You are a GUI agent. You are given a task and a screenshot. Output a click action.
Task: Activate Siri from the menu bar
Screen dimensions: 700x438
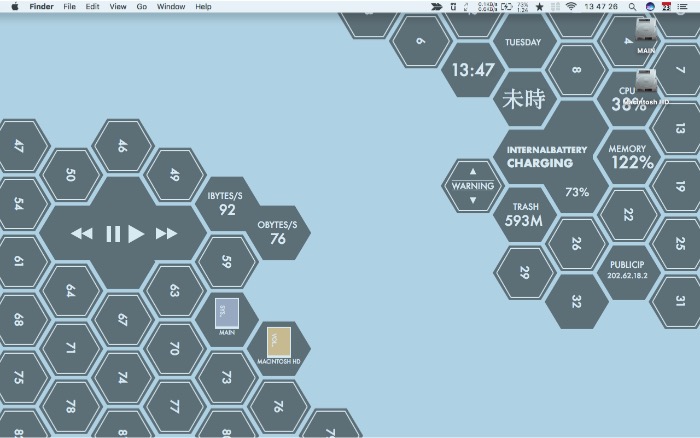(x=650, y=6)
